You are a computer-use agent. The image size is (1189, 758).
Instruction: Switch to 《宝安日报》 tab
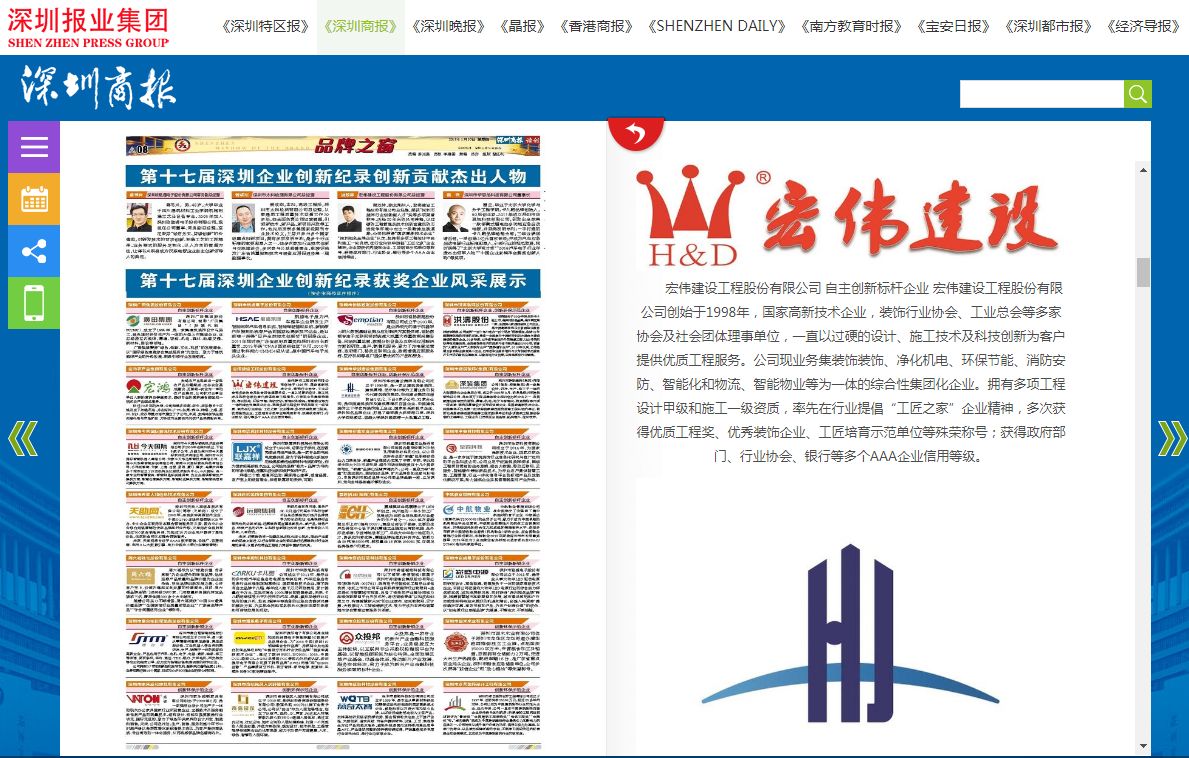click(x=953, y=27)
